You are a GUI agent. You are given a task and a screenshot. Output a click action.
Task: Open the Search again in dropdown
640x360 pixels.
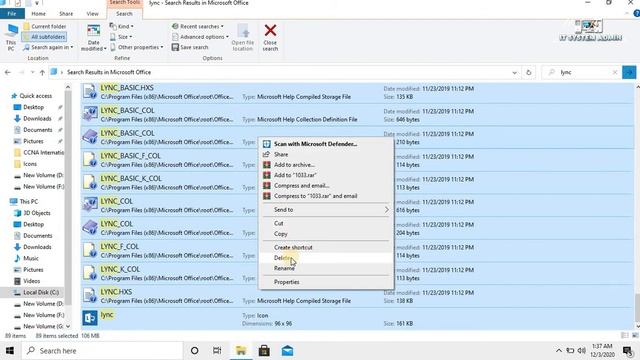coord(48,47)
